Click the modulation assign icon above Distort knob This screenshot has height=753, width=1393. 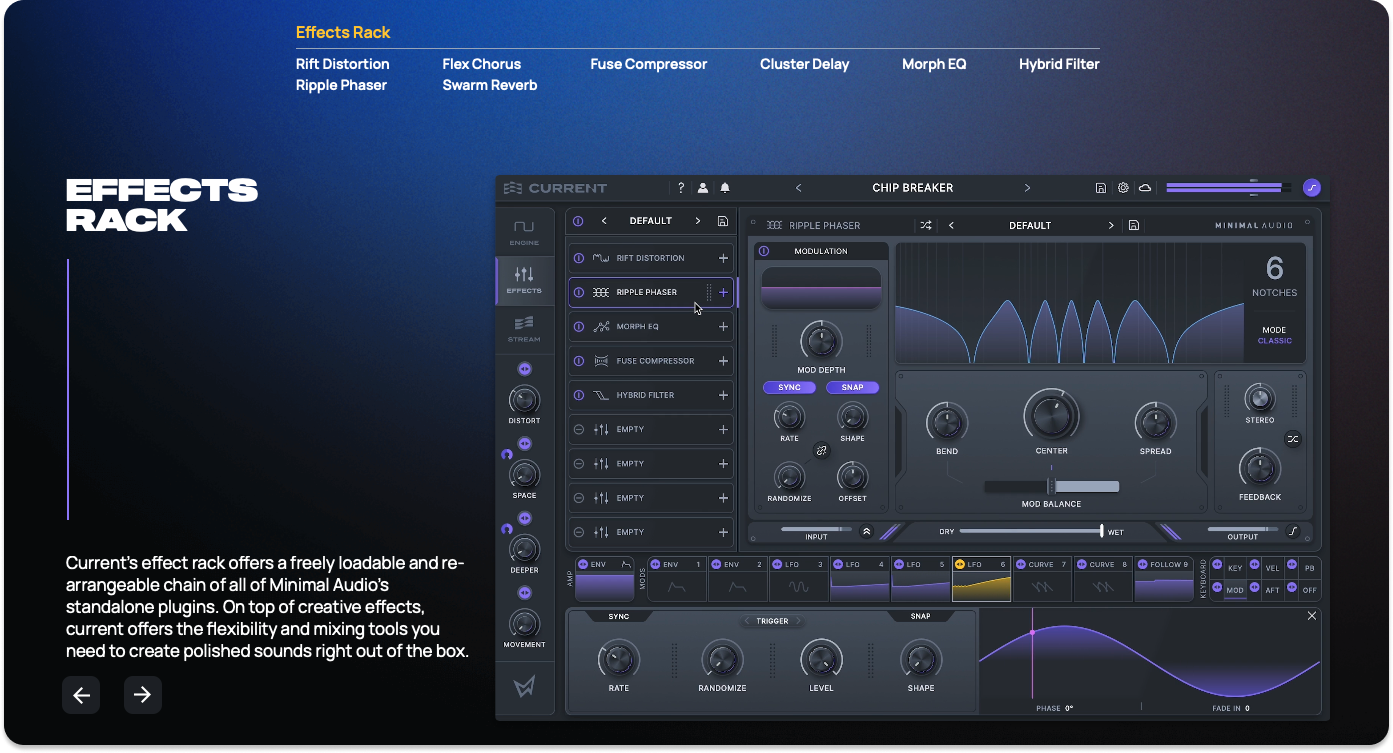pyautogui.click(x=524, y=369)
